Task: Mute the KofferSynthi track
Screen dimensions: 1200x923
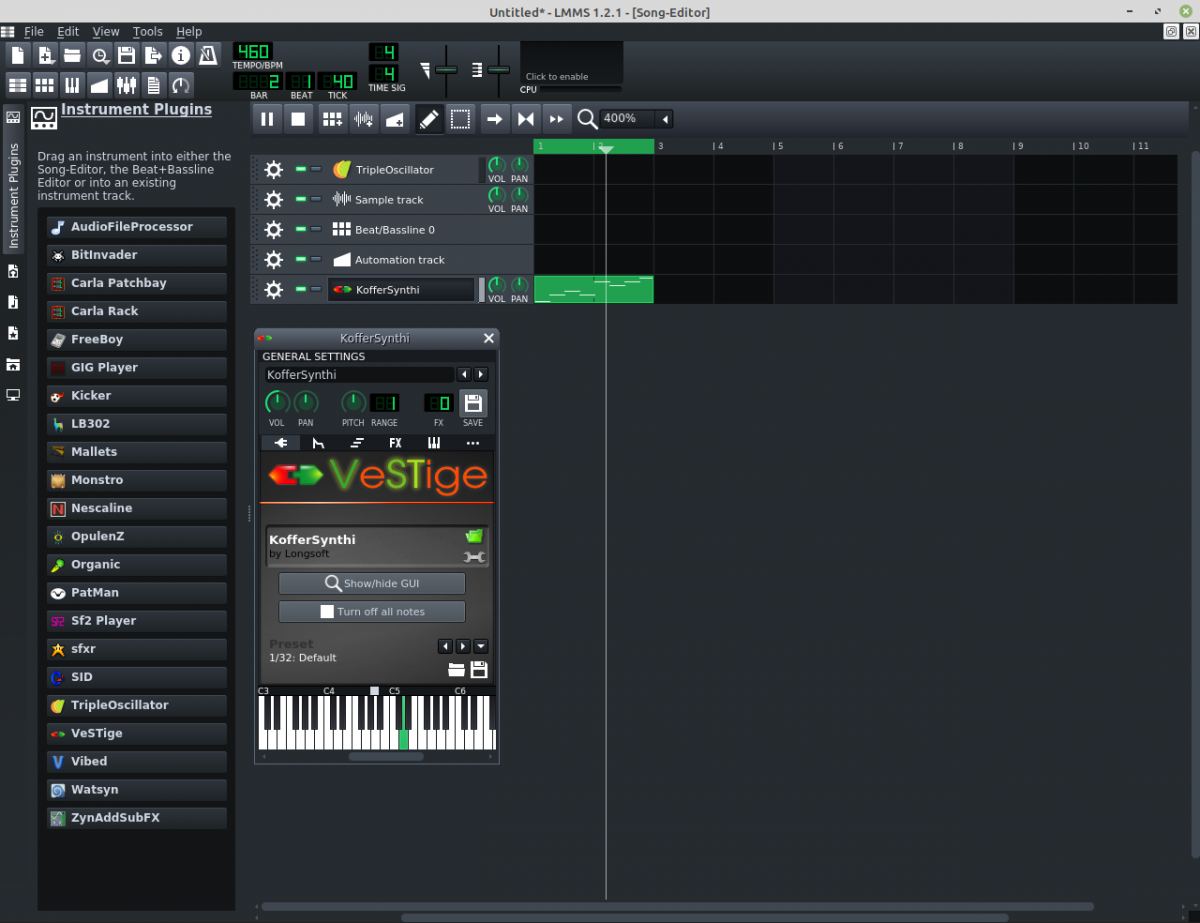Action: pyautogui.click(x=300, y=290)
